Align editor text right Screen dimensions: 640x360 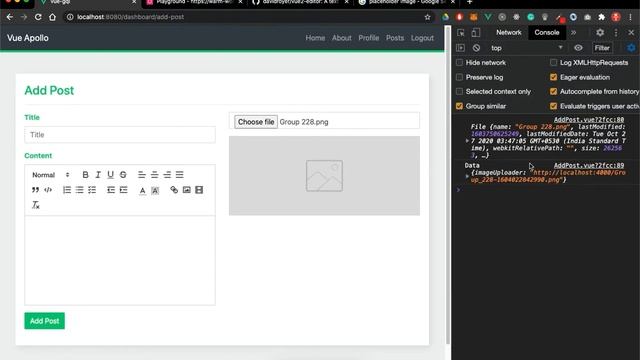pyautogui.click(x=167, y=175)
